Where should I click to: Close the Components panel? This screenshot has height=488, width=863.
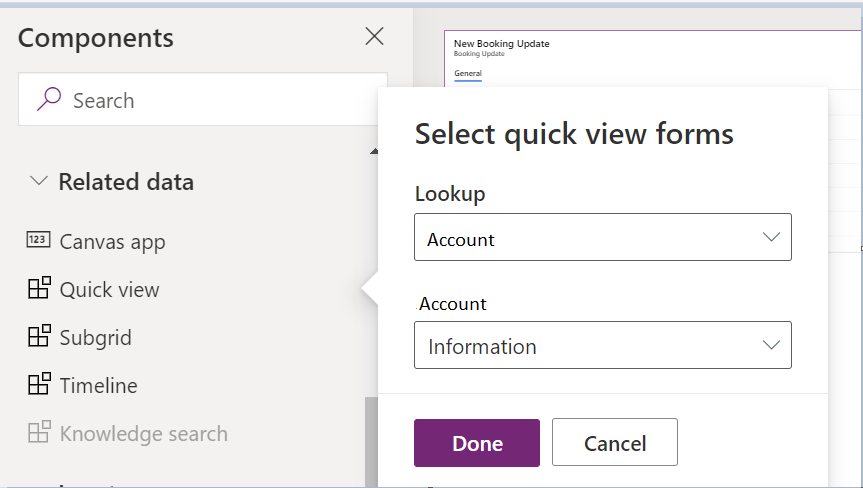point(374,36)
